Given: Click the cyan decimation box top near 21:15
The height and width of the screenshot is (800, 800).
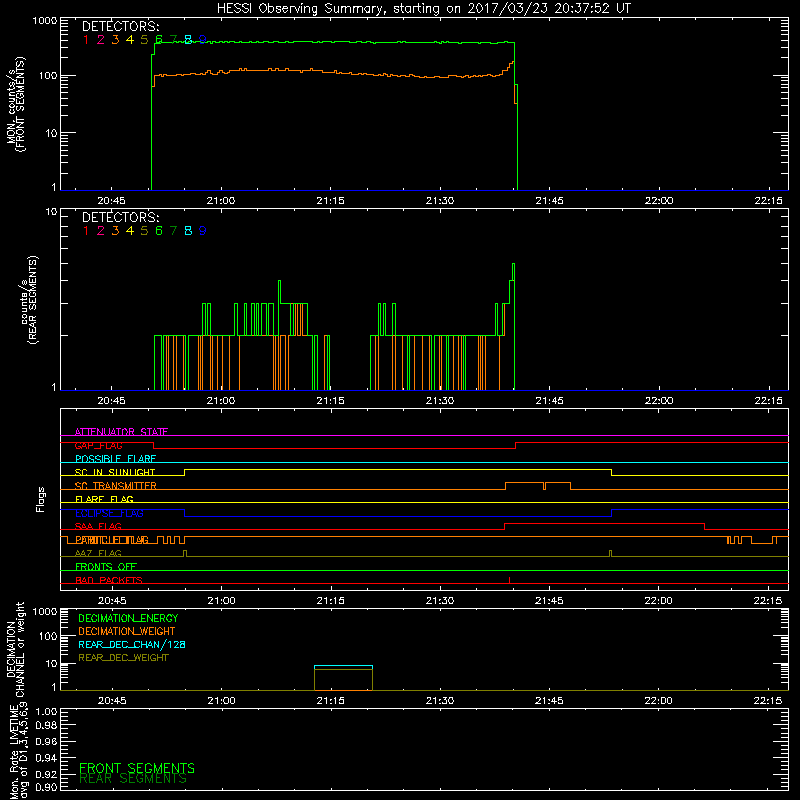Looking at the screenshot, I should click(x=343, y=666).
